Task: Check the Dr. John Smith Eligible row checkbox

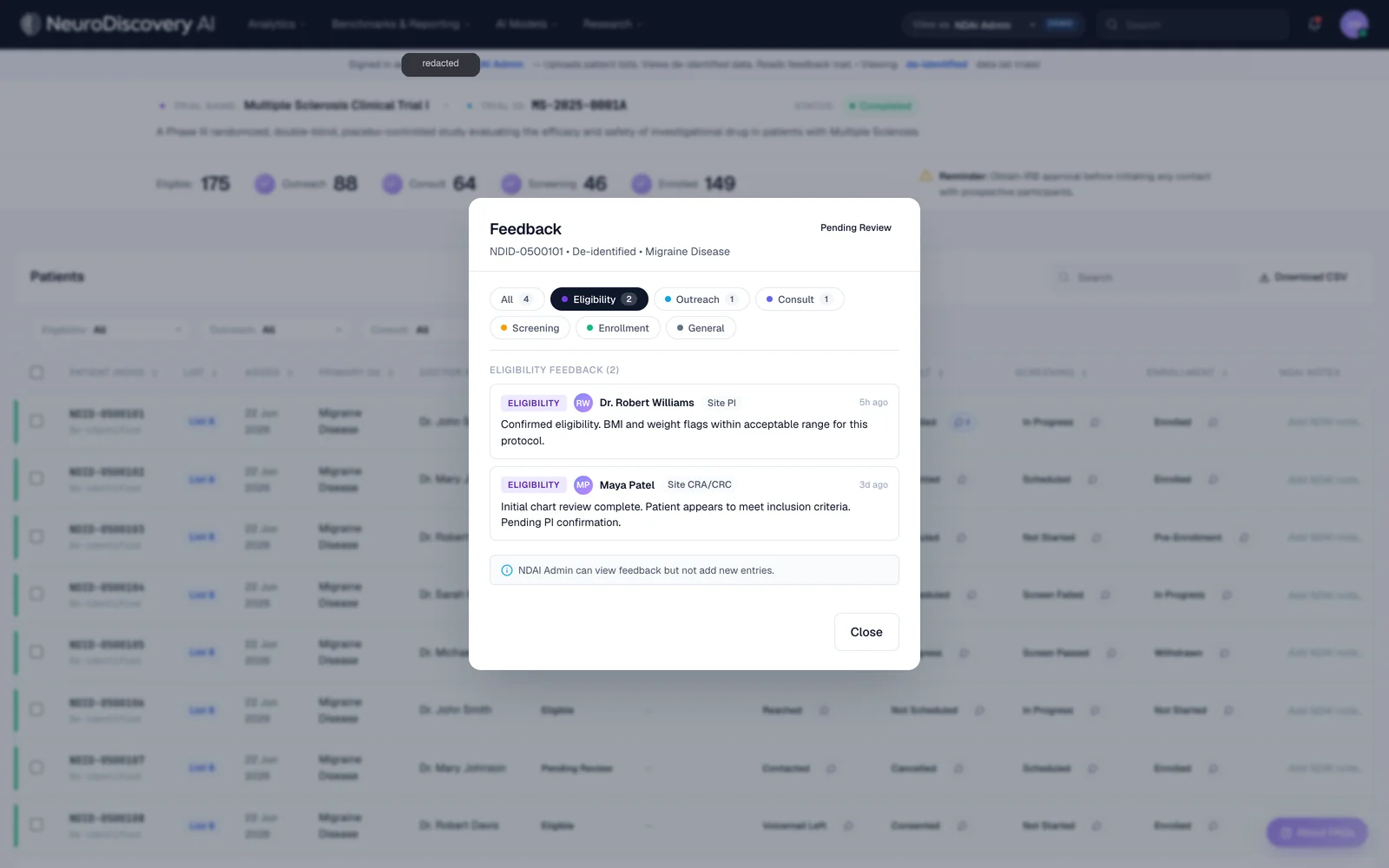Action: tap(36, 709)
